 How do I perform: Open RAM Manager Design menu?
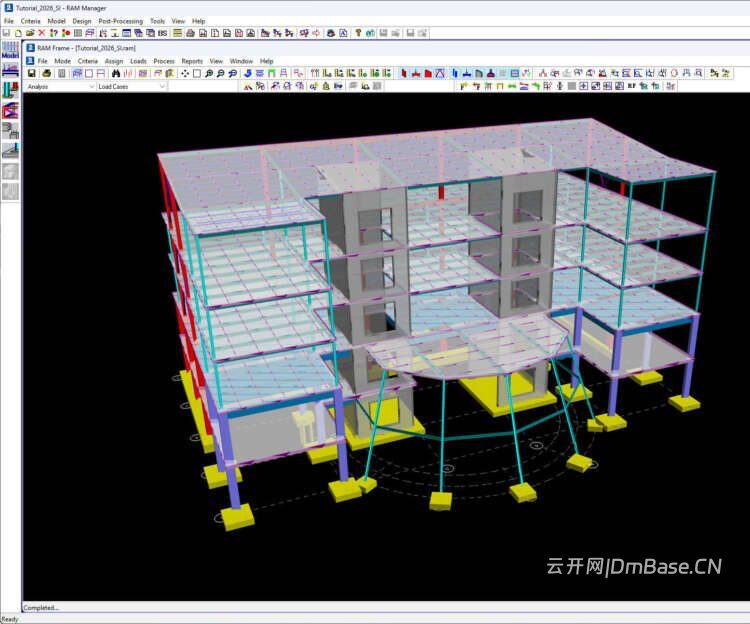click(82, 21)
